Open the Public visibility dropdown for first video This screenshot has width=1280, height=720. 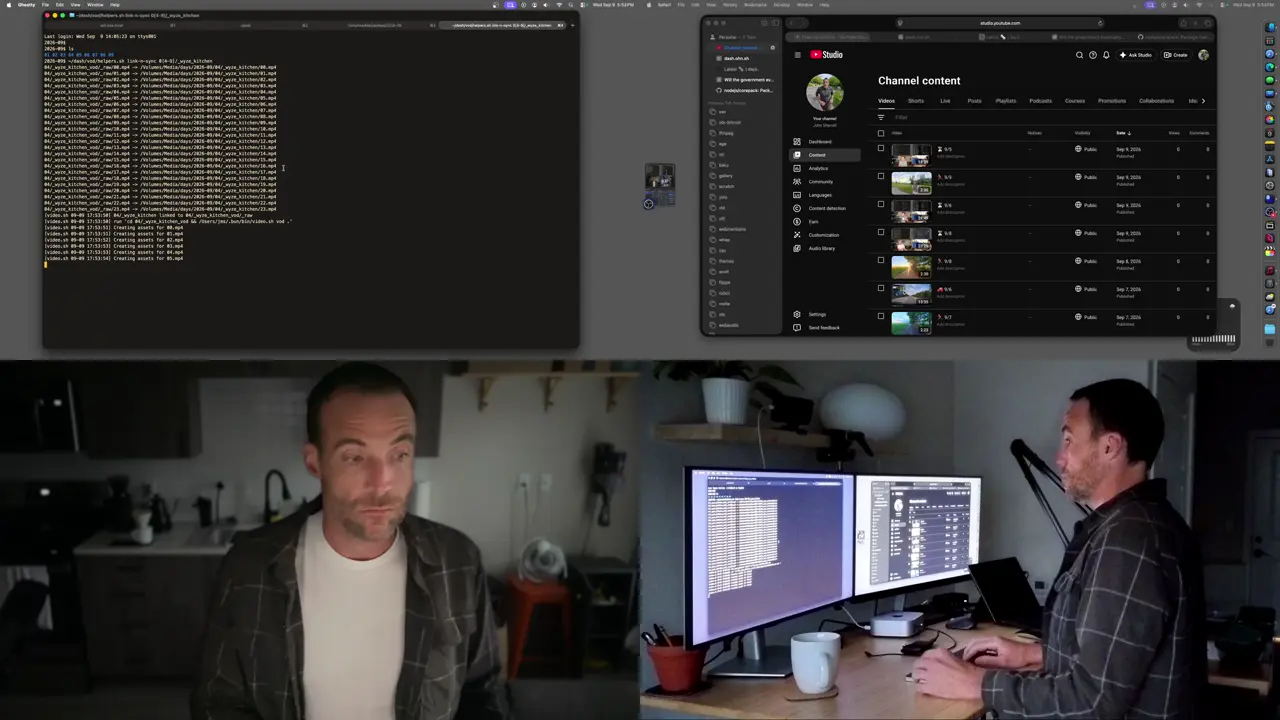1086,149
